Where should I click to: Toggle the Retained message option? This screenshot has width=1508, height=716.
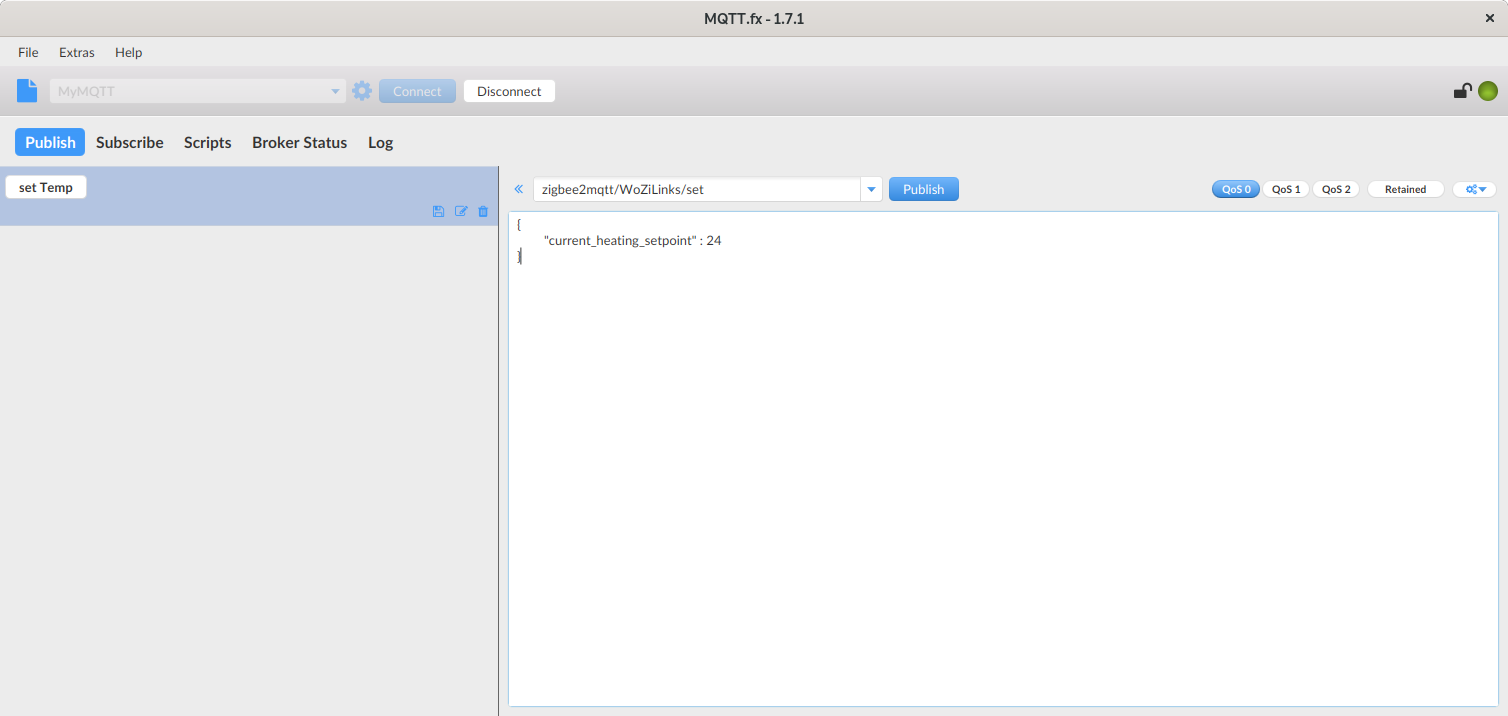(x=1405, y=189)
